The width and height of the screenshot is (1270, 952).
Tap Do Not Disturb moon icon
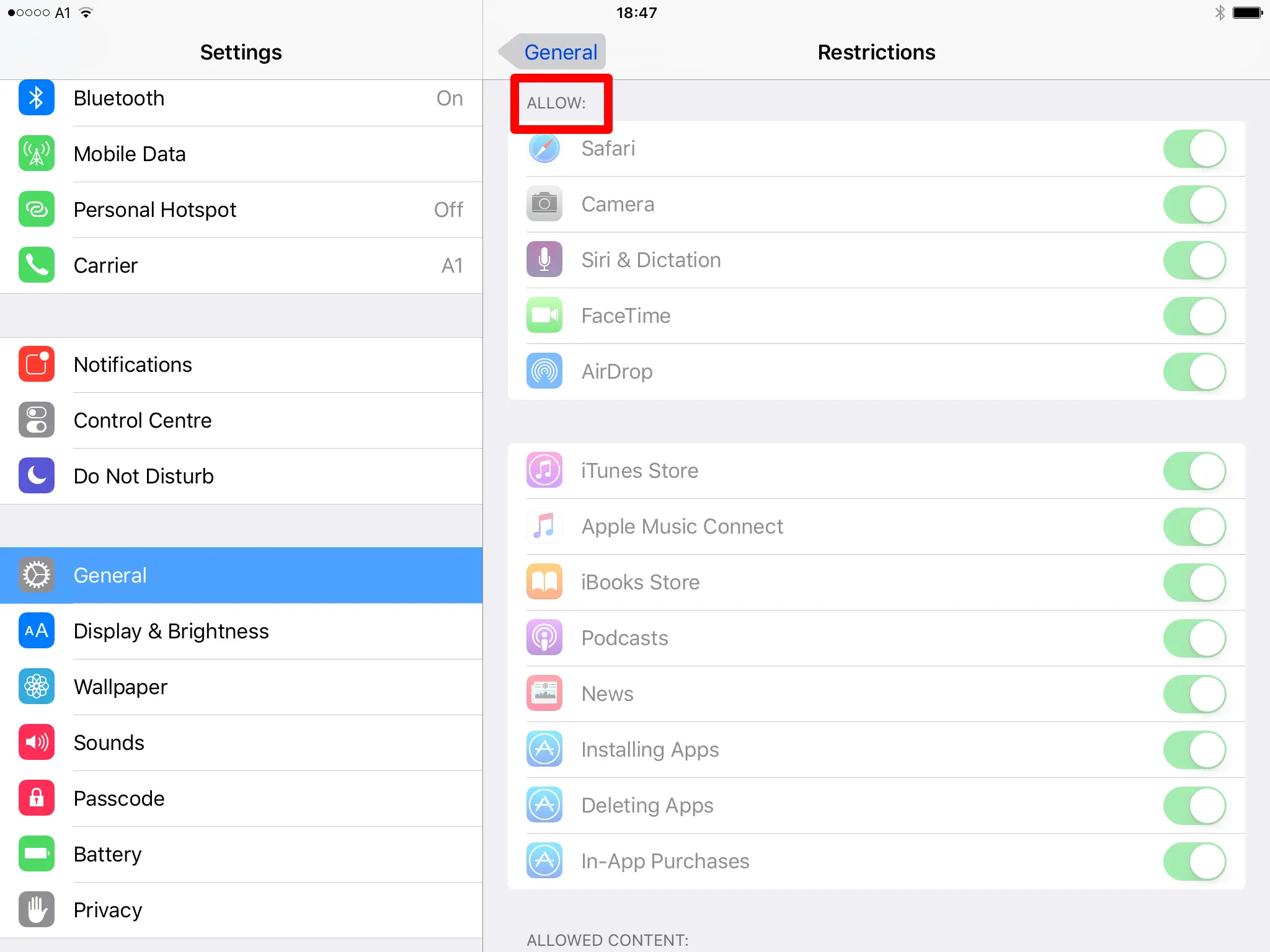[x=37, y=476]
